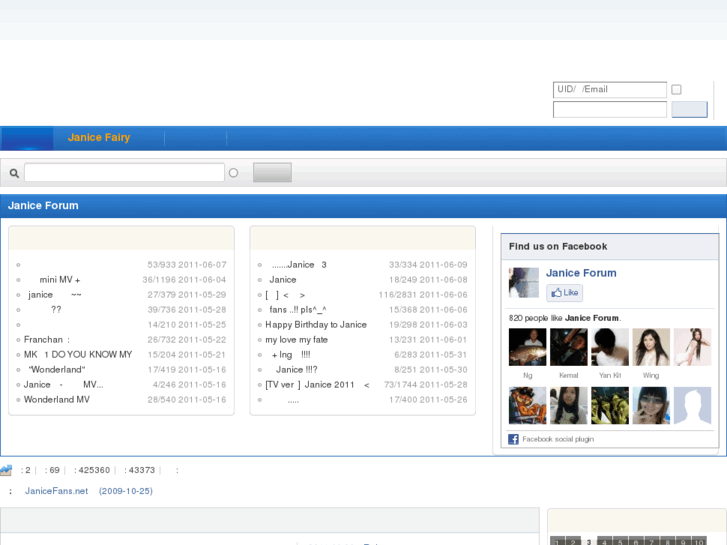The height and width of the screenshot is (545, 727).
Task: Click the (2009-10-25) date link
Action: (126, 491)
